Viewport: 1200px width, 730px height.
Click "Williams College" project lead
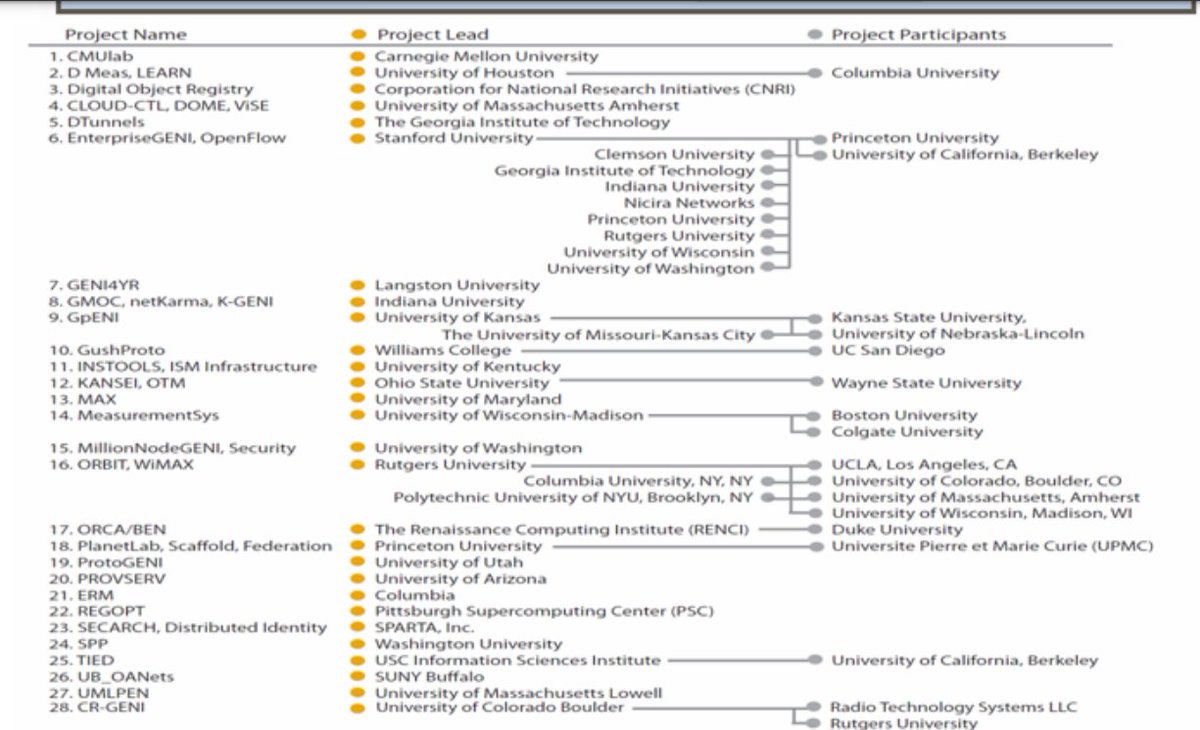click(443, 350)
